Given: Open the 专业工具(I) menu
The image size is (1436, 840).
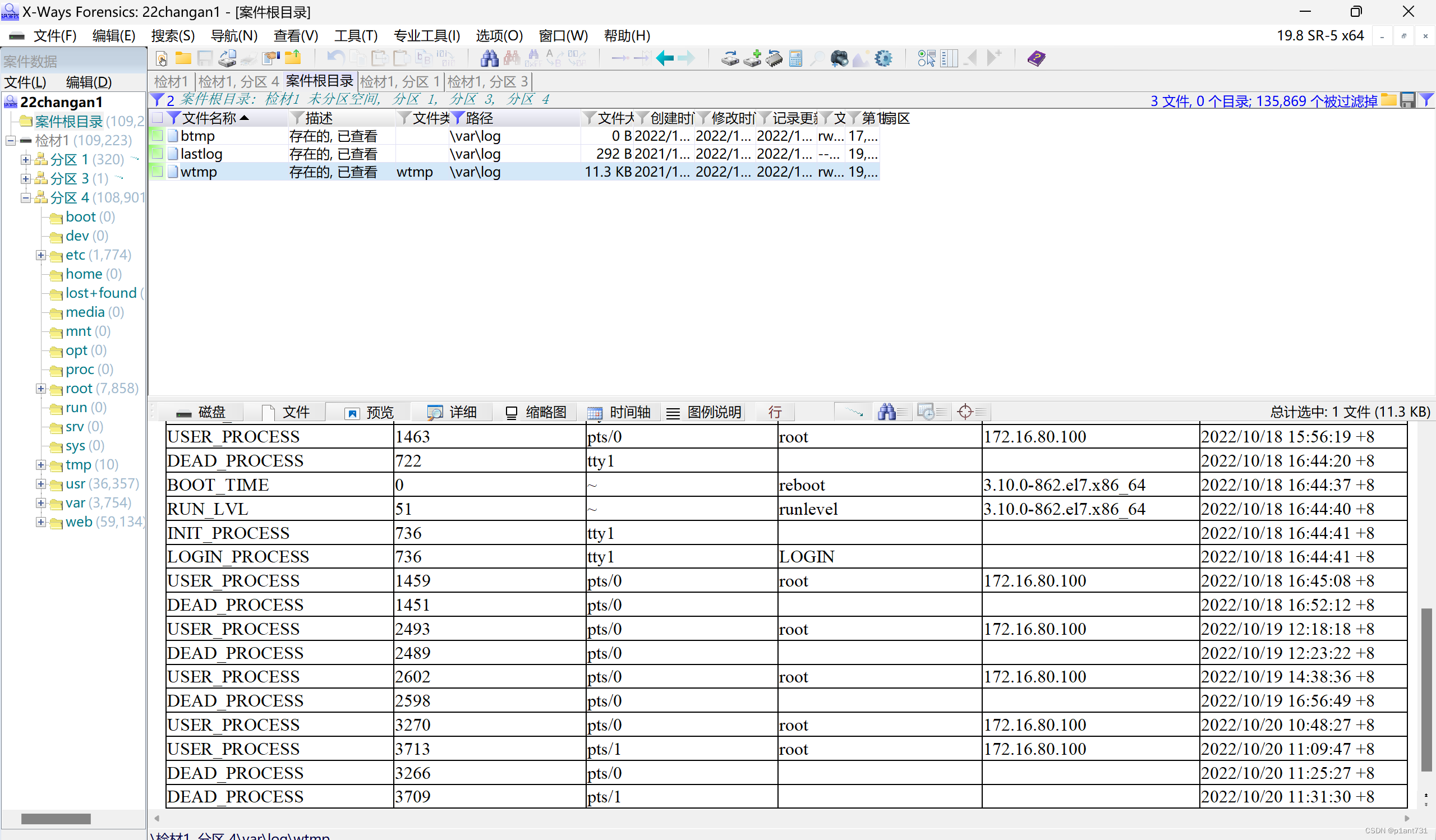Looking at the screenshot, I should coord(426,36).
